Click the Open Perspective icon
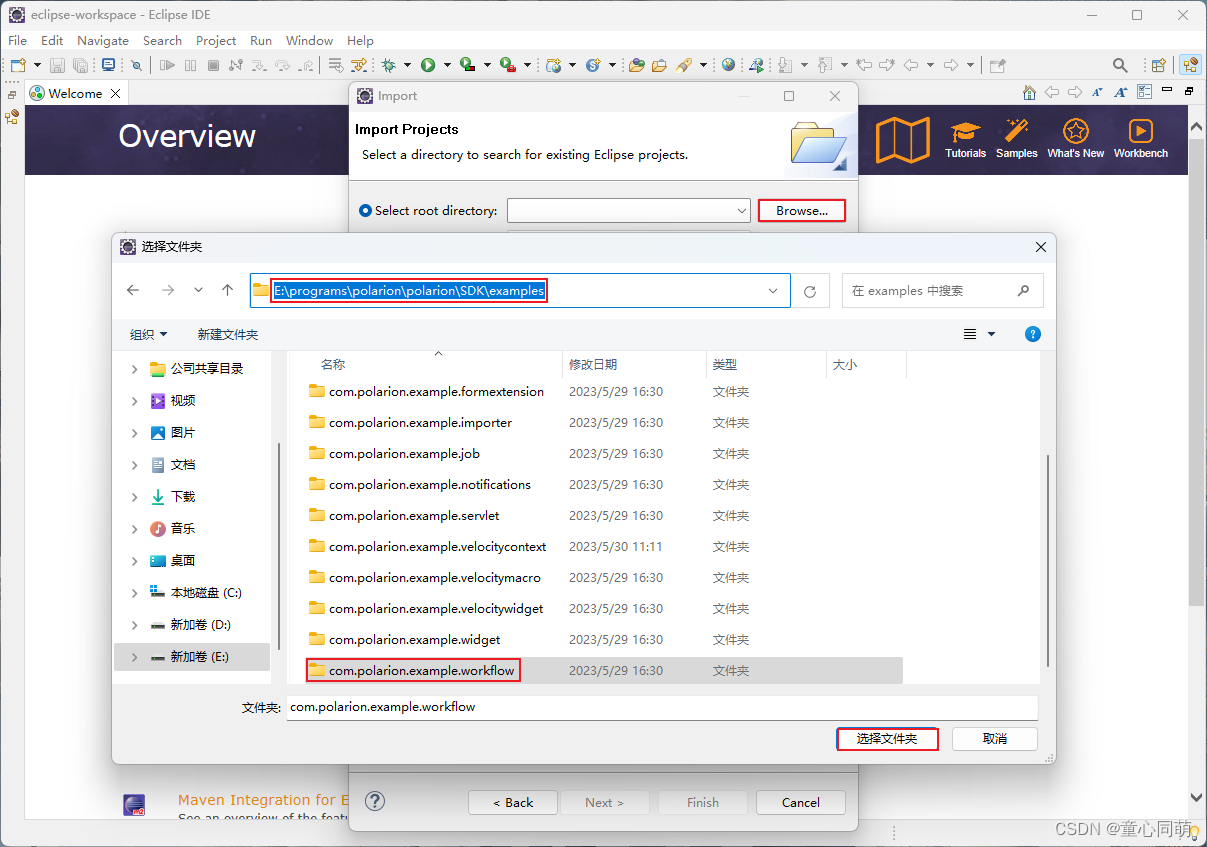 (1158, 65)
